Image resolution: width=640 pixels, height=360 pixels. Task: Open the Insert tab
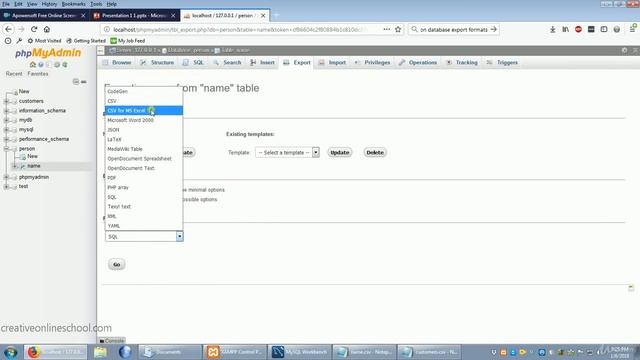pos(262,62)
